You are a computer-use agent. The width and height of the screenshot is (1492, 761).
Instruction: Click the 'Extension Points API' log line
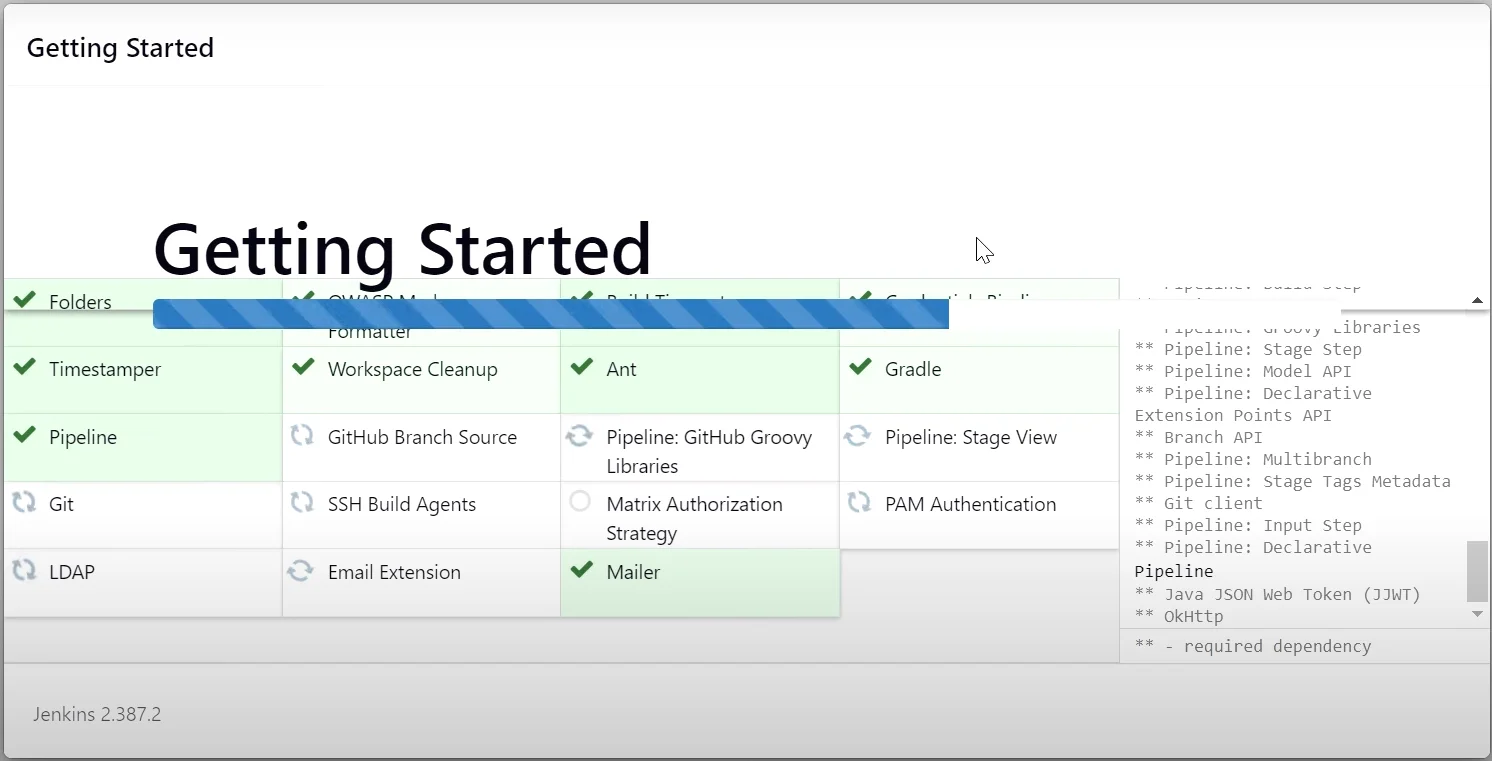click(1233, 415)
